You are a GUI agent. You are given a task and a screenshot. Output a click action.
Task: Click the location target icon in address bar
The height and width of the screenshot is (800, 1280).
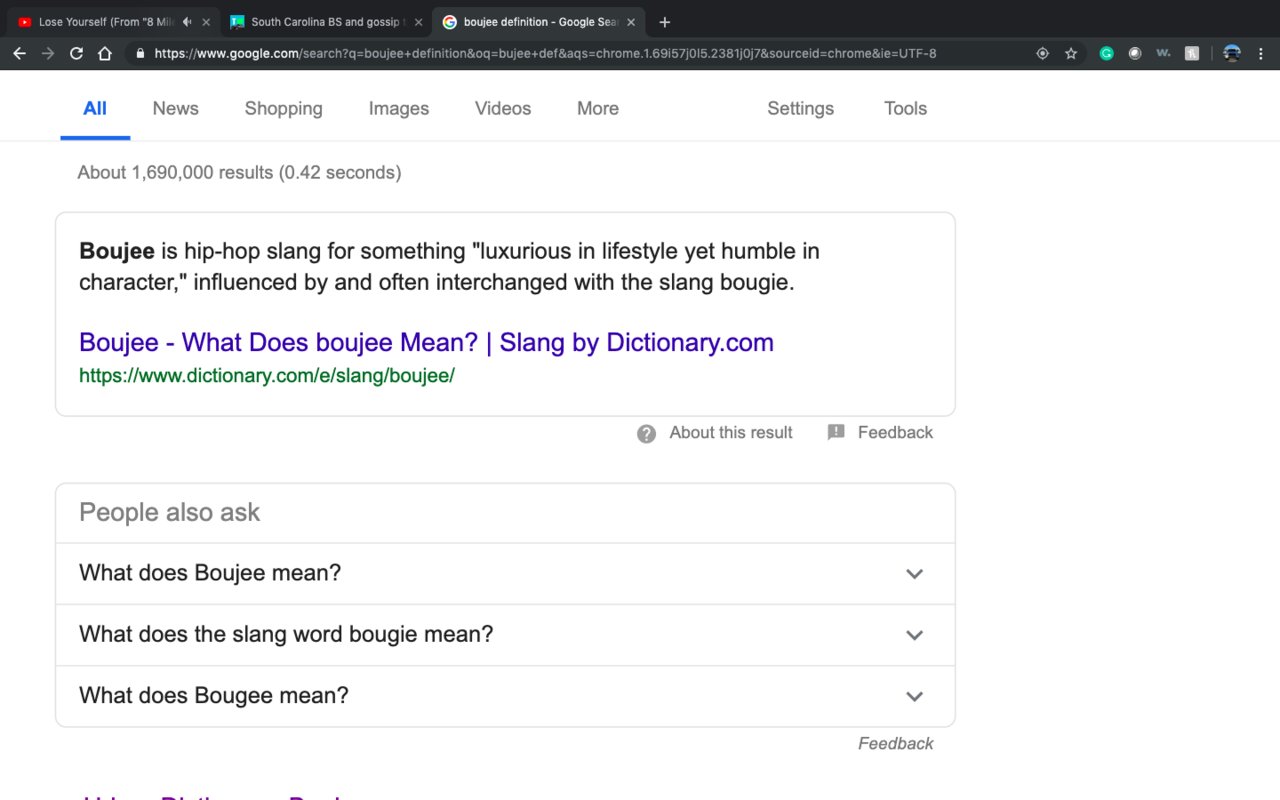[x=1042, y=54]
